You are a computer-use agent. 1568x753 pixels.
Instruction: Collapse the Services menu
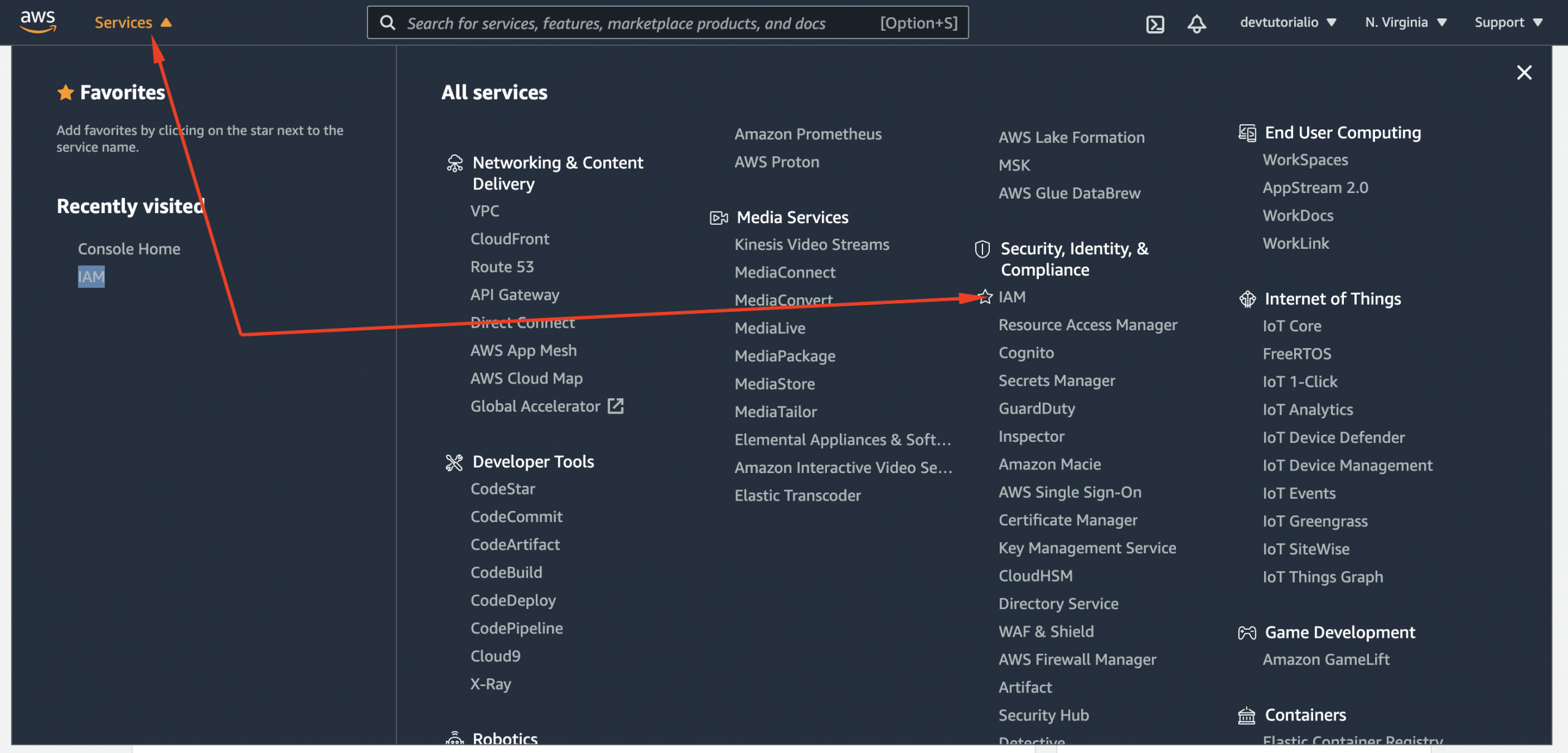[133, 23]
